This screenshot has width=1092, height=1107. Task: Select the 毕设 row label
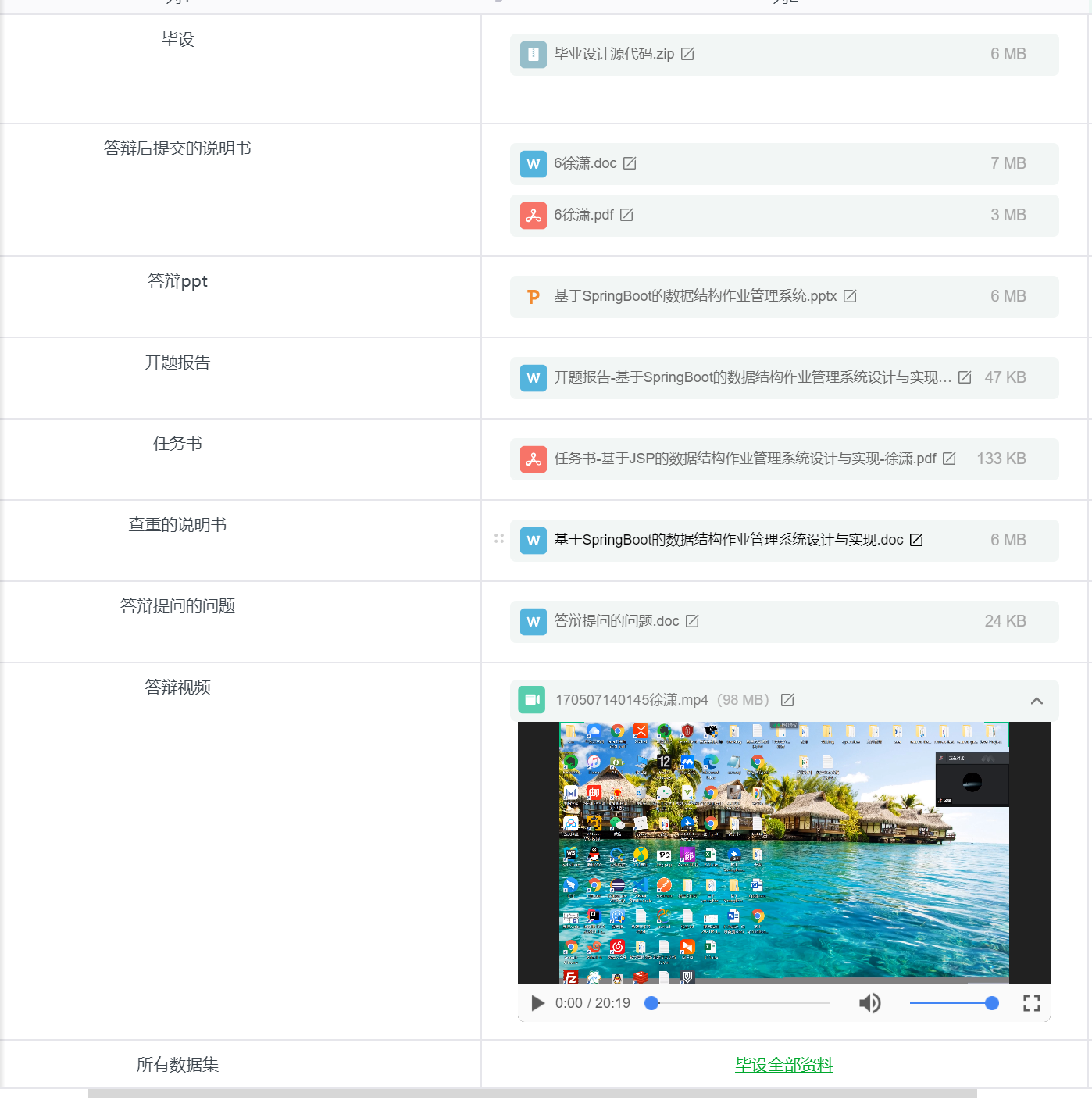[177, 39]
